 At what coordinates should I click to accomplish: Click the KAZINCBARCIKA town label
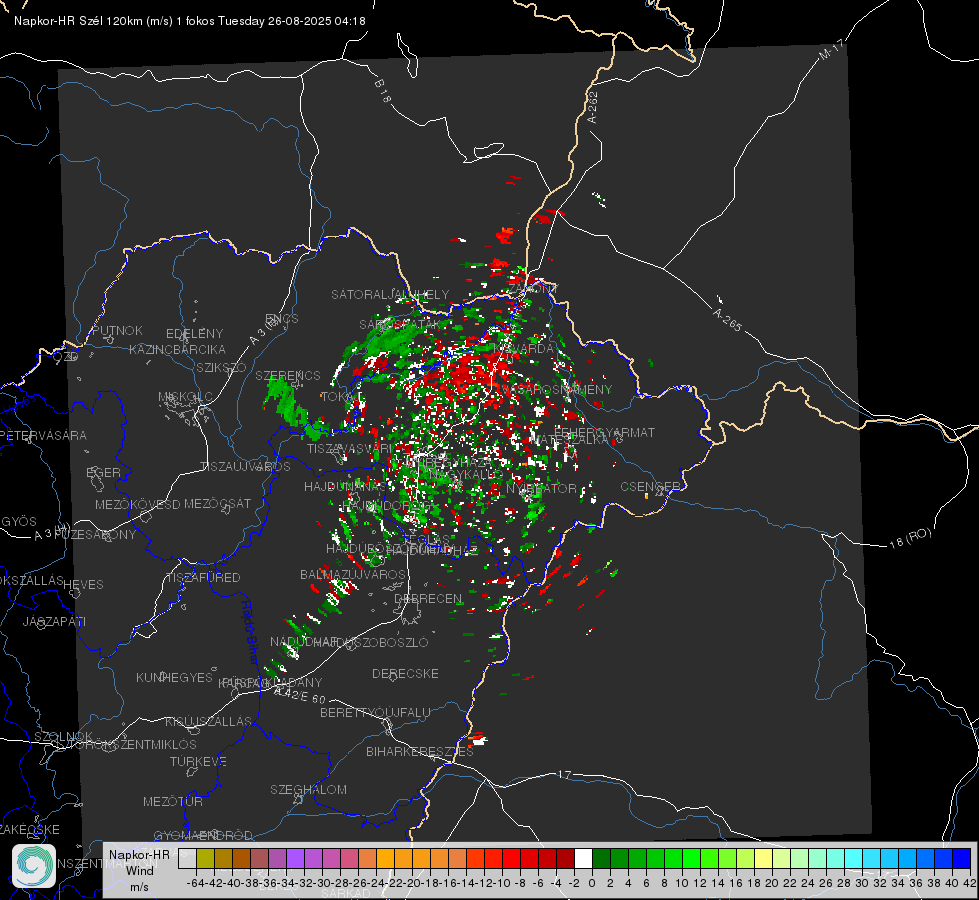point(177,350)
